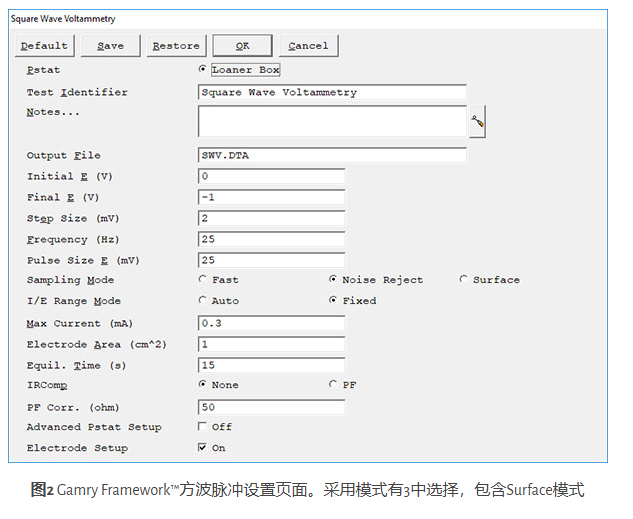Click inside the Notes text box
The height and width of the screenshot is (519, 633).
(x=332, y=121)
